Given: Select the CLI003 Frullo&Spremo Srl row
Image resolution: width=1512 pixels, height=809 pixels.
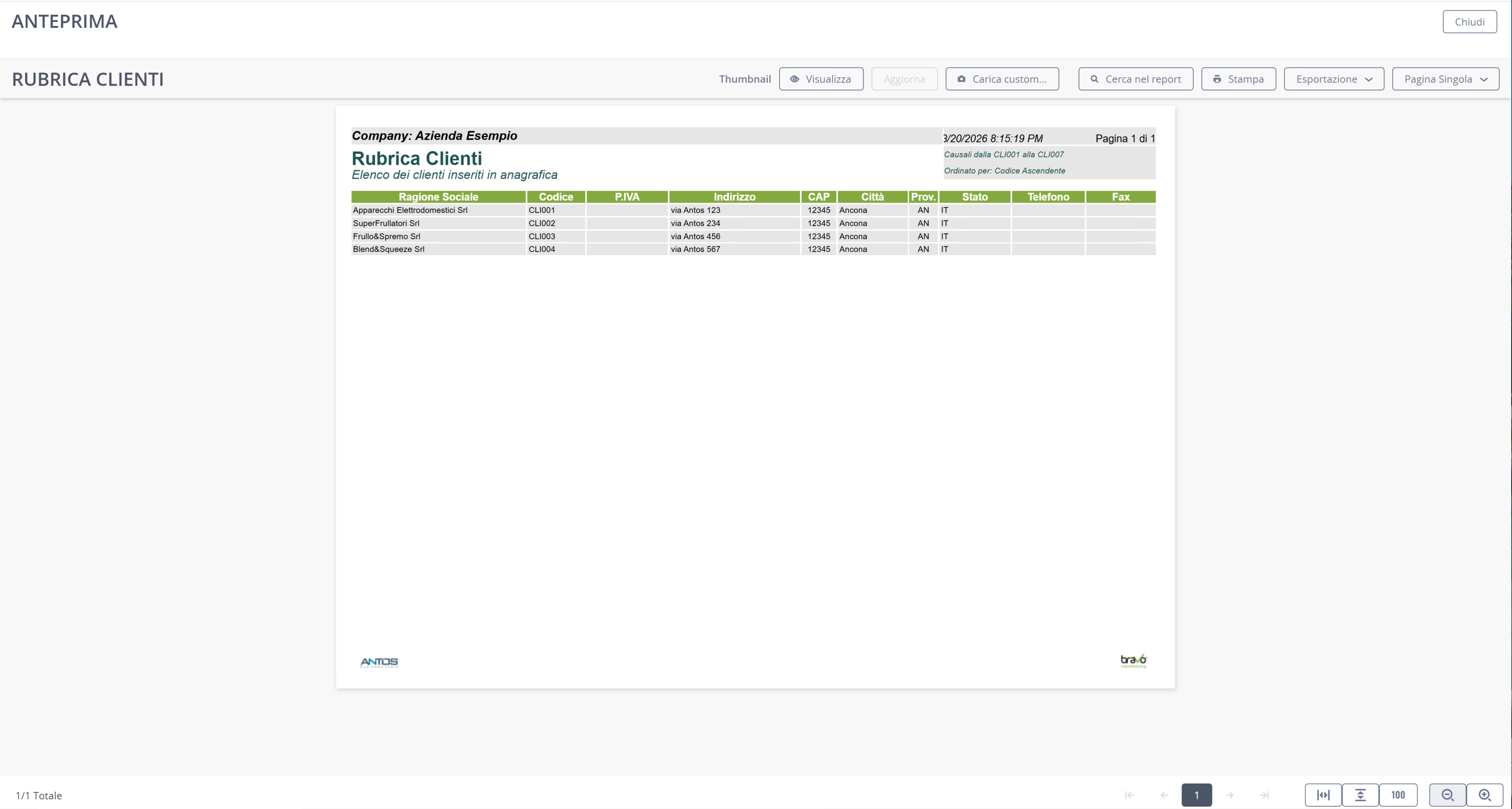Looking at the screenshot, I should [753, 236].
